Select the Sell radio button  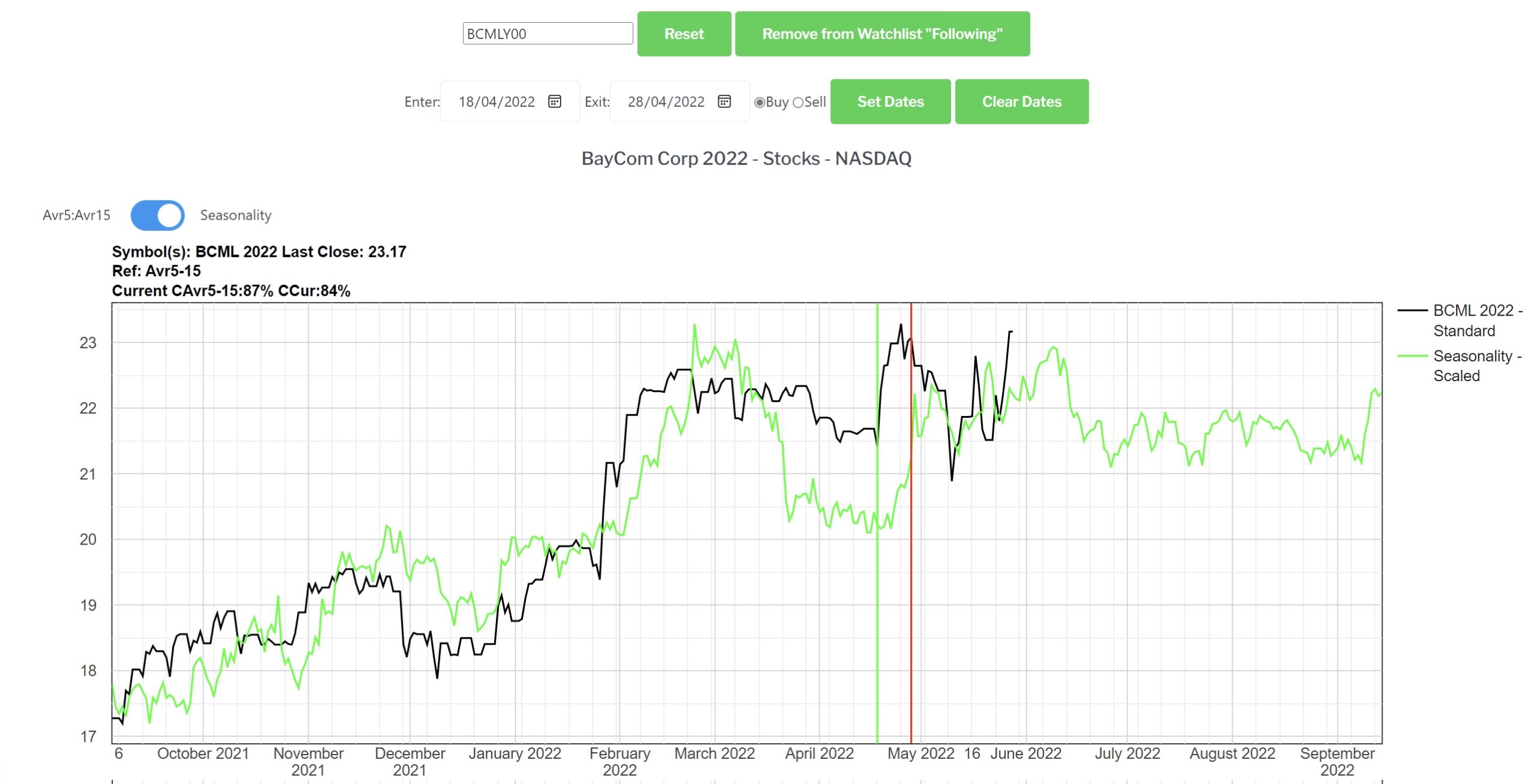(798, 103)
